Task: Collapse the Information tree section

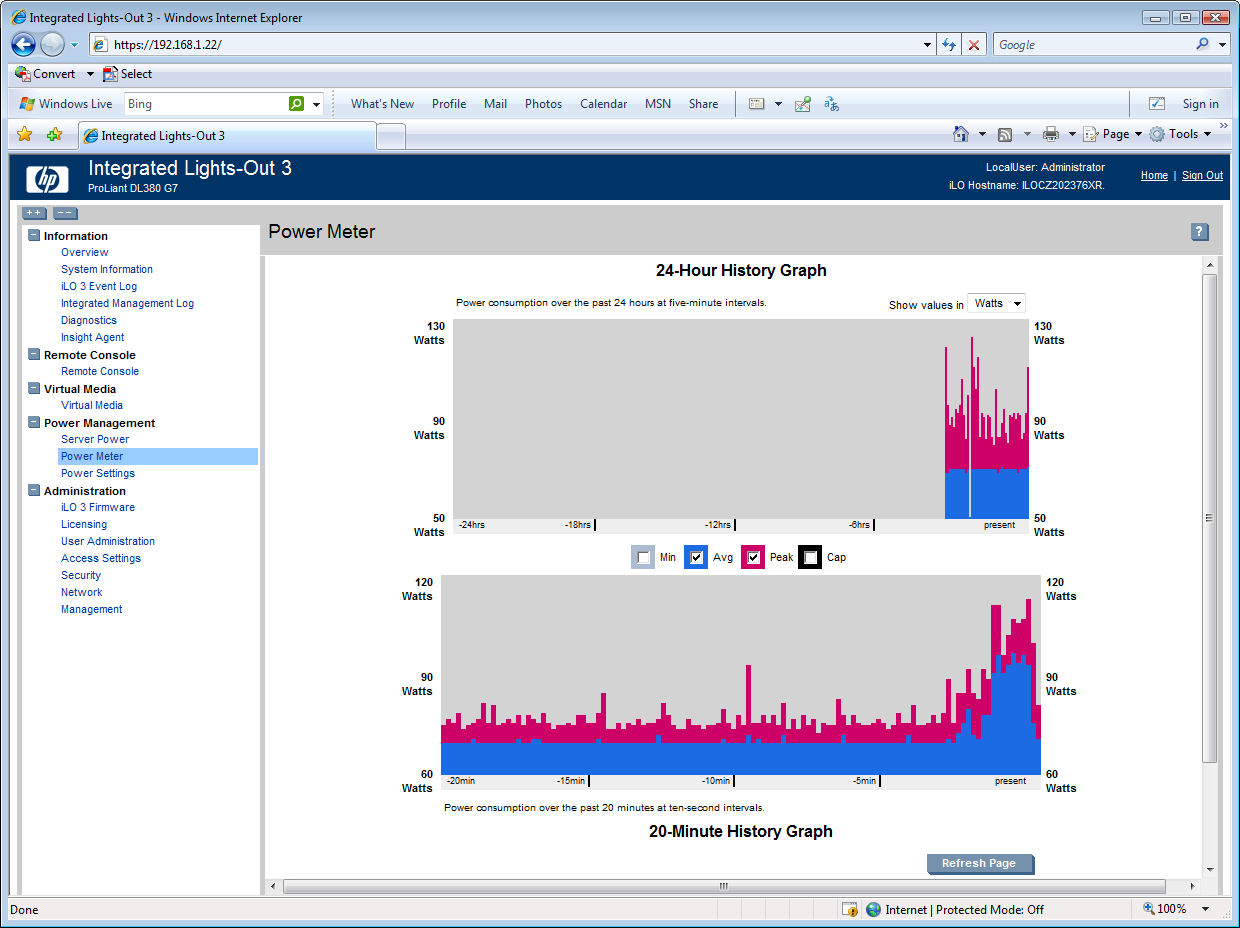Action: pos(34,236)
